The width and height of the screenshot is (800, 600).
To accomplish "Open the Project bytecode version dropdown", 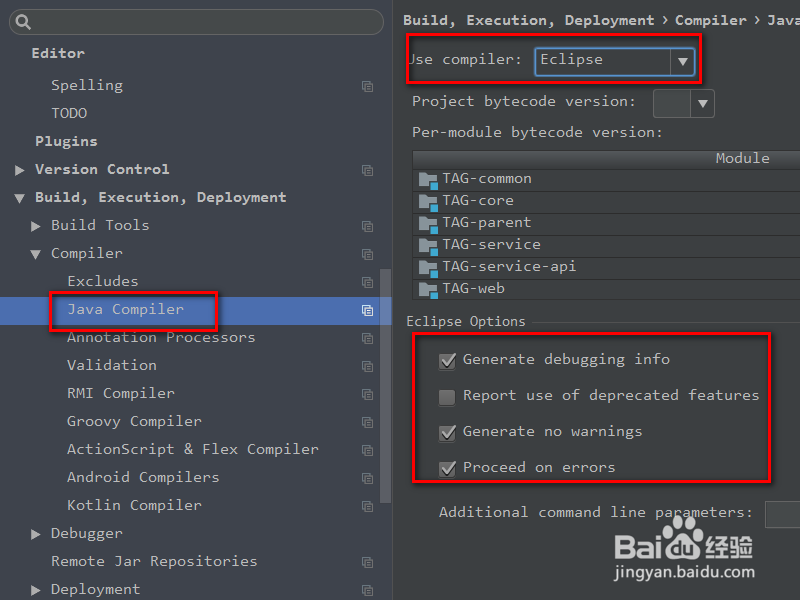I will coord(703,103).
